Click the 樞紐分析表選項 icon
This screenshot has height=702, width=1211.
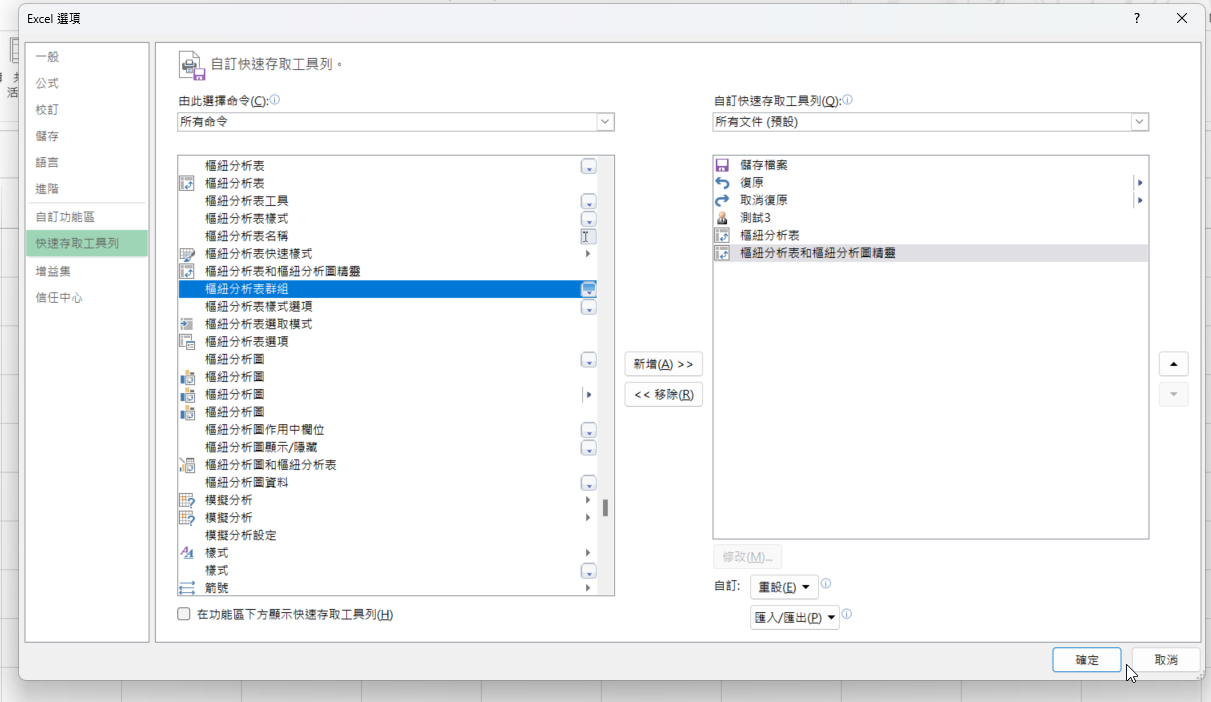click(186, 341)
